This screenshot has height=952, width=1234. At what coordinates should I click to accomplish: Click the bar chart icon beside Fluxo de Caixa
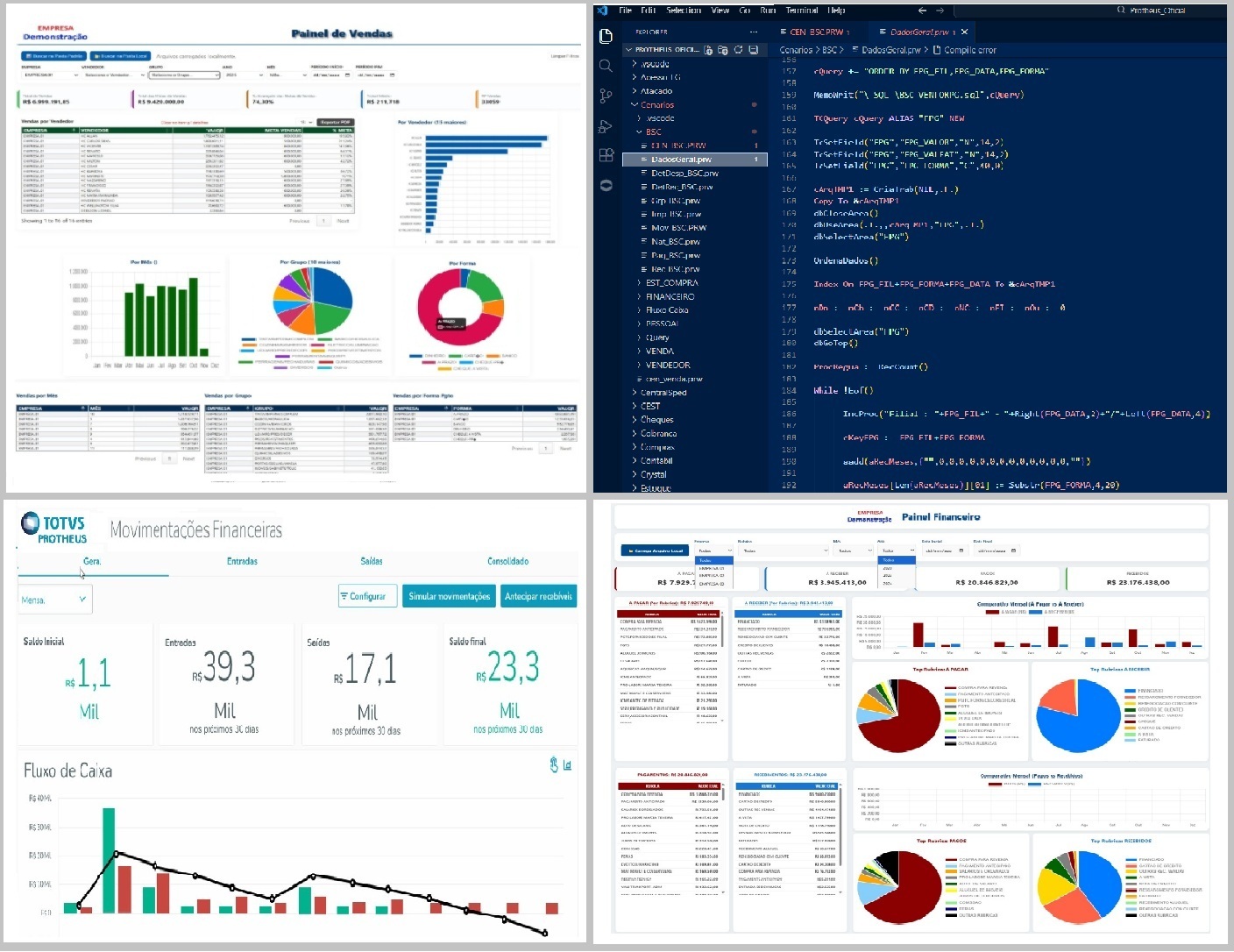coord(567,765)
